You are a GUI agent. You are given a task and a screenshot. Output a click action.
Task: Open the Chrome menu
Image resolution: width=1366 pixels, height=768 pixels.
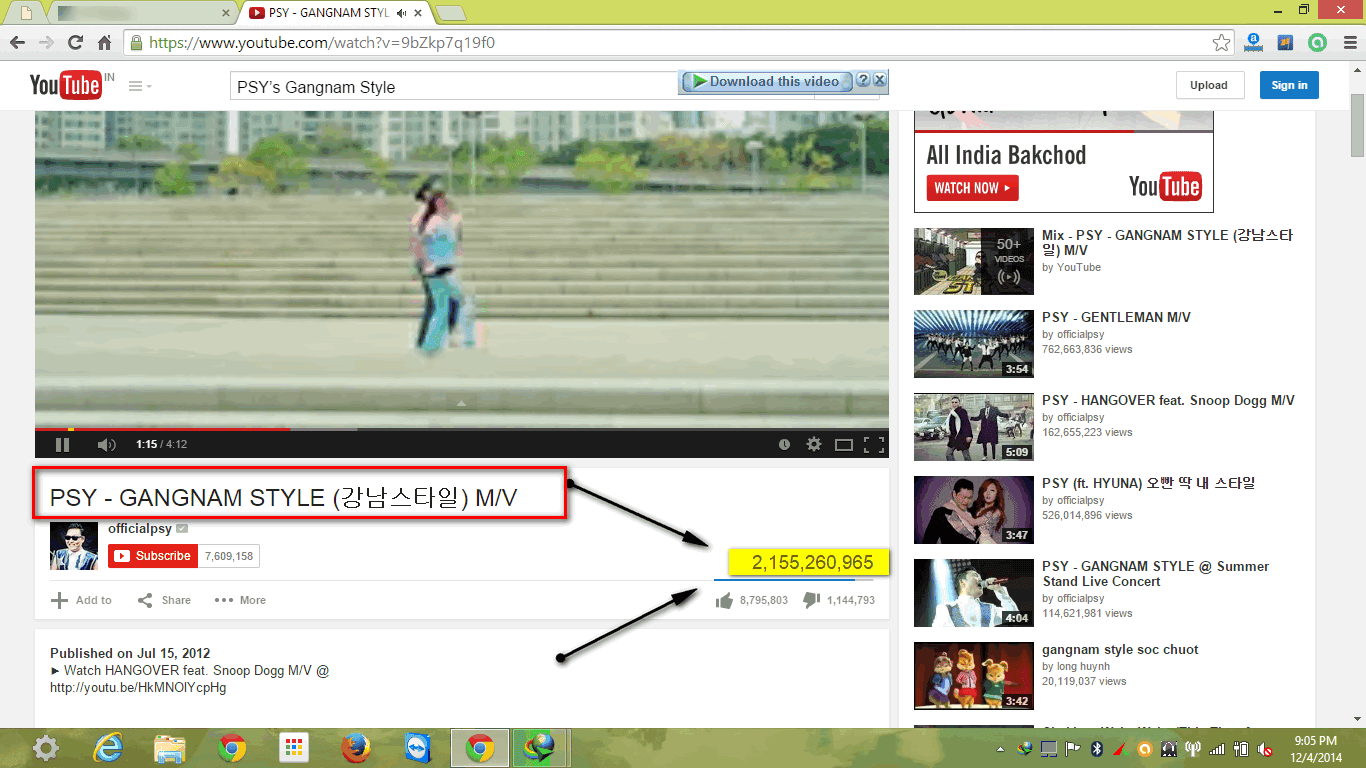pyautogui.click(x=1348, y=43)
